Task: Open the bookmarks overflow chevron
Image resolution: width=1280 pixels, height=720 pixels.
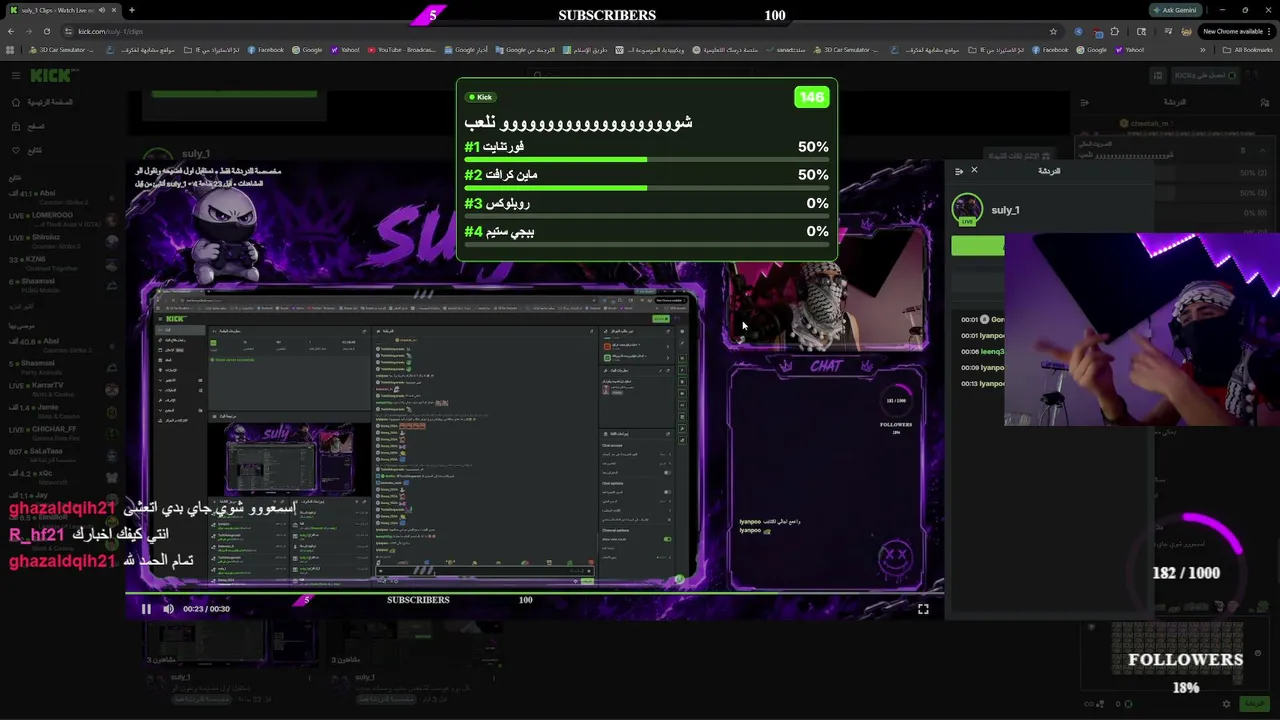Action: pos(1203,49)
